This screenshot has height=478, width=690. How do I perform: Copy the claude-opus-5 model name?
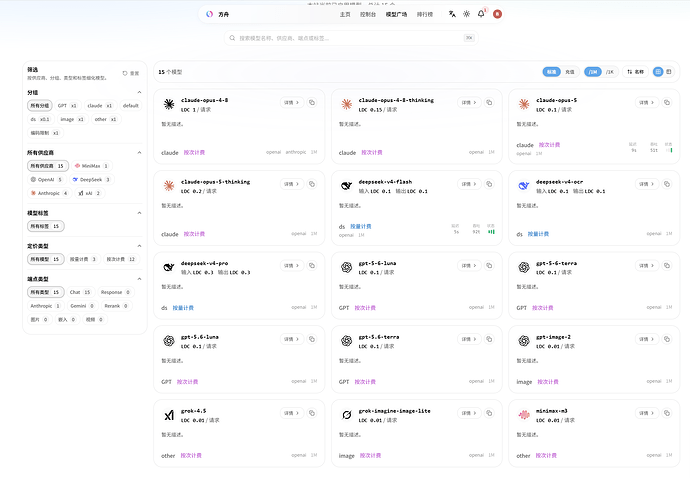point(667,103)
